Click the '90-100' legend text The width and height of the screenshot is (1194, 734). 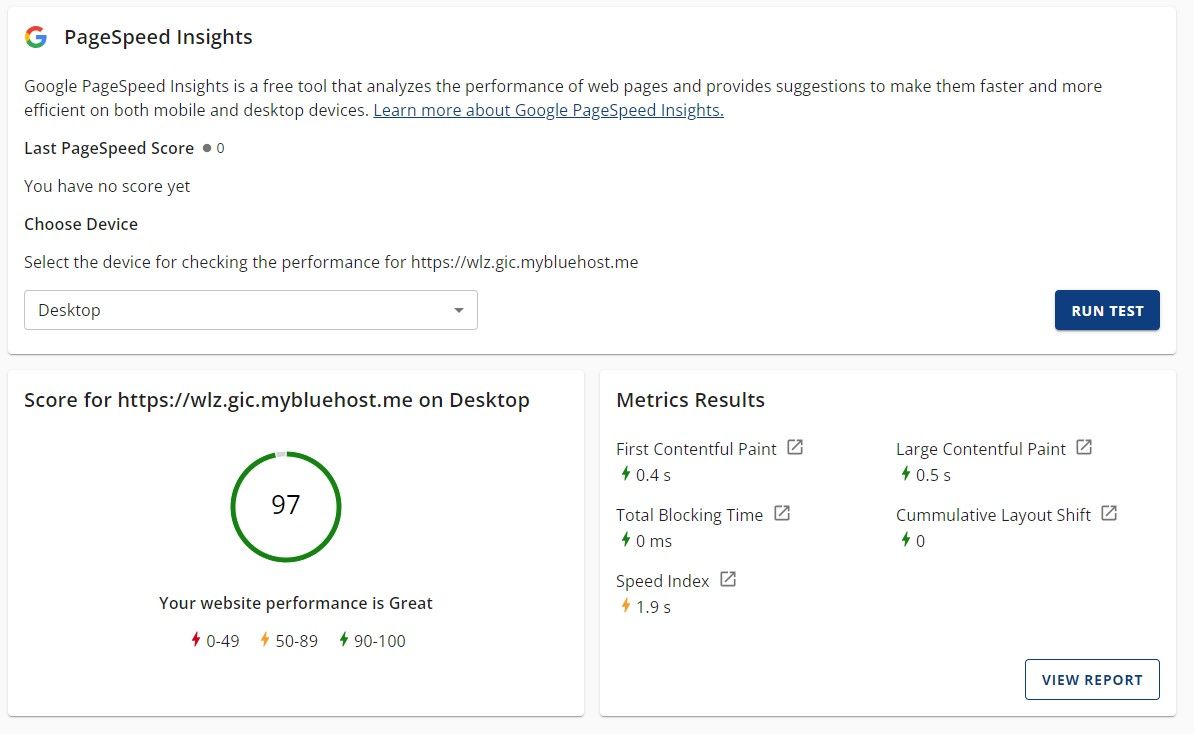pyautogui.click(x=380, y=641)
